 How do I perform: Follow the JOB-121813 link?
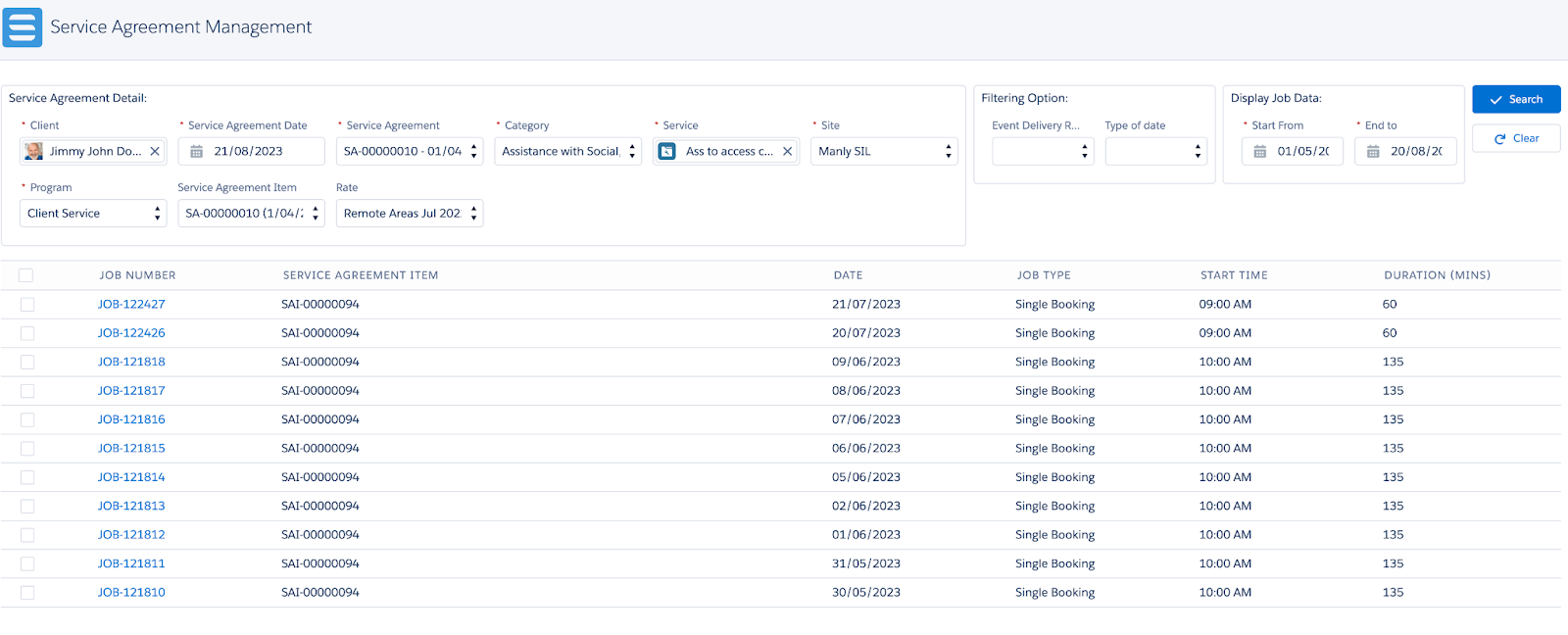131,506
